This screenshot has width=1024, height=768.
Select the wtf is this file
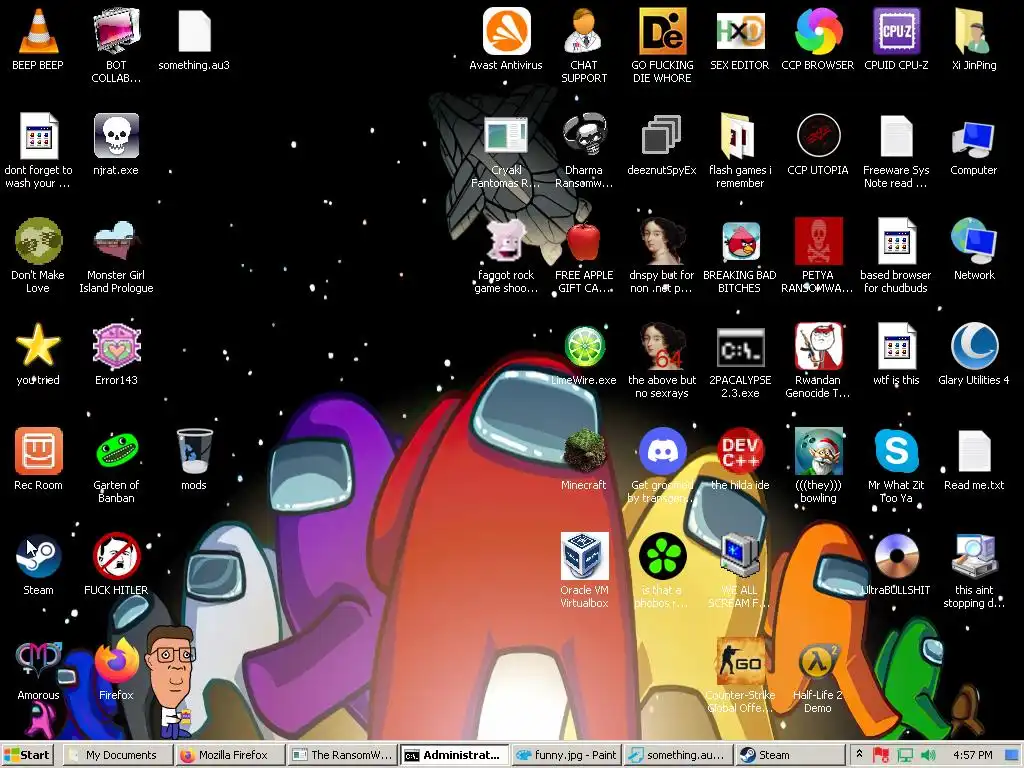tap(896, 345)
